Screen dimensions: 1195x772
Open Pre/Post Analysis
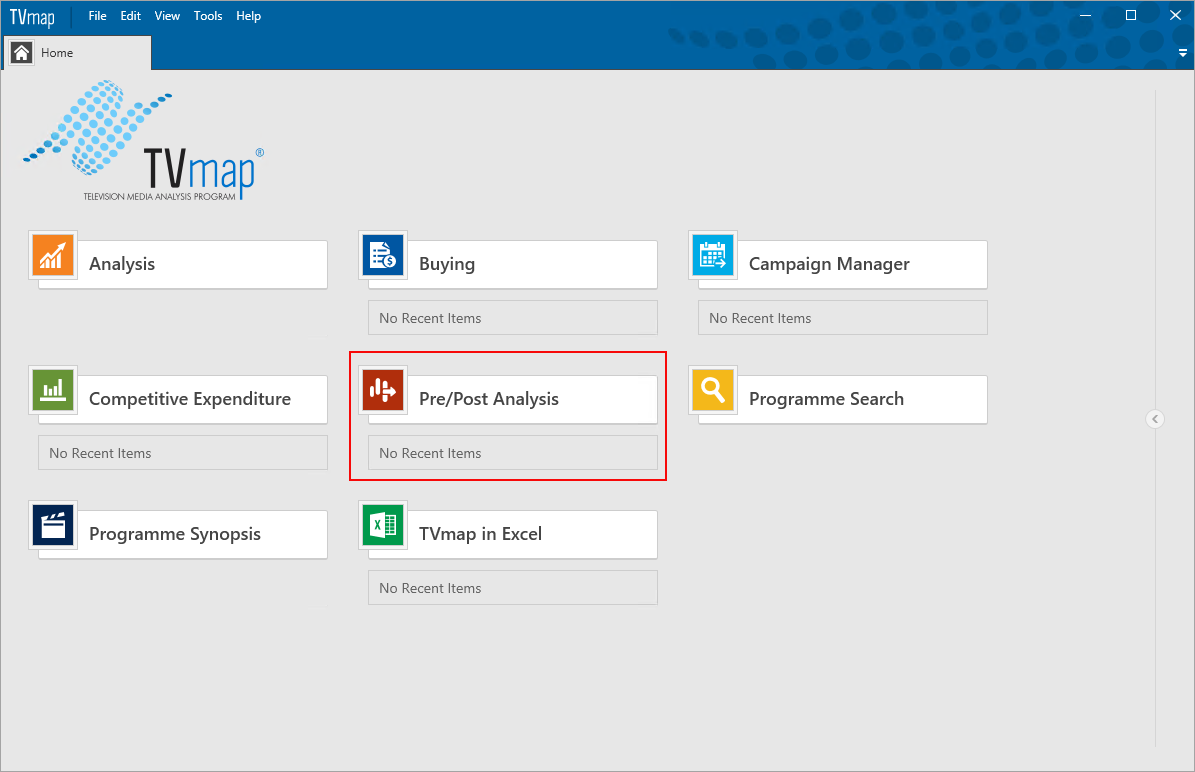pyautogui.click(x=513, y=399)
